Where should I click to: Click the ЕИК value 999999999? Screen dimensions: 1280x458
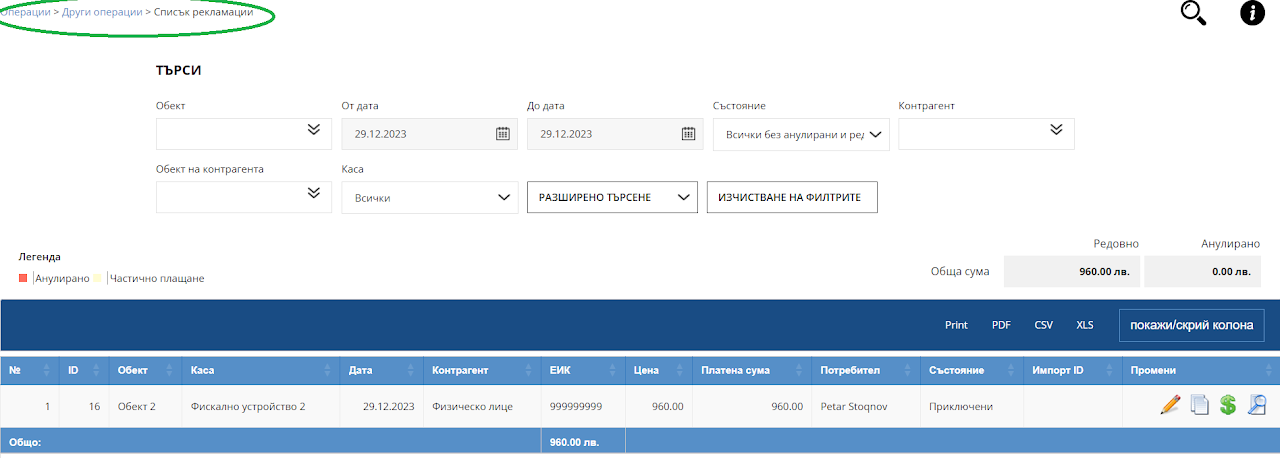click(577, 406)
